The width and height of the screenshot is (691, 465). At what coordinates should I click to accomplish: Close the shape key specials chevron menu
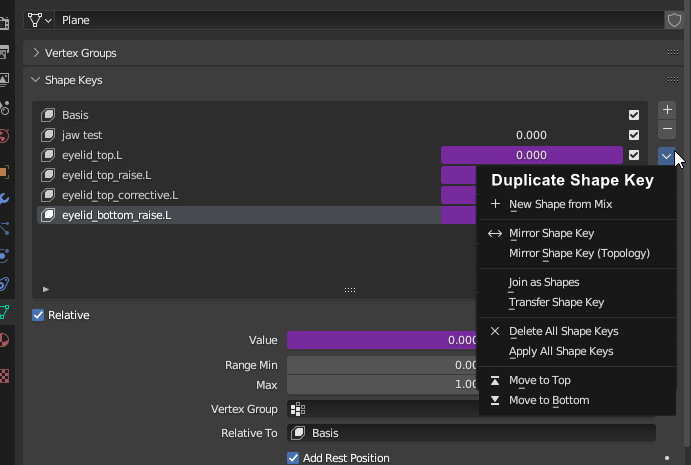[x=666, y=156]
